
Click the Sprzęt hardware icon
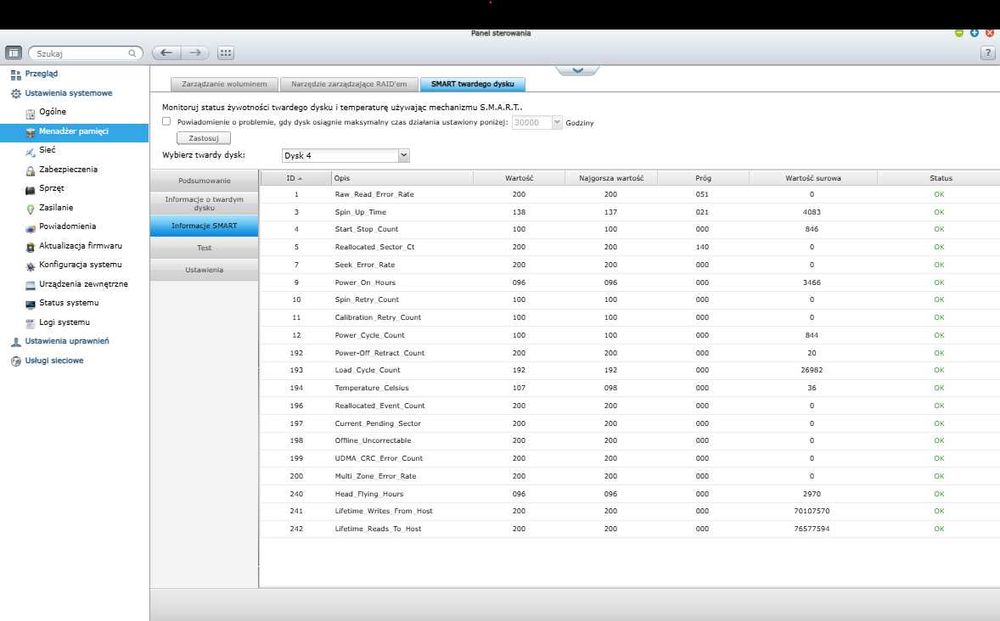point(30,189)
